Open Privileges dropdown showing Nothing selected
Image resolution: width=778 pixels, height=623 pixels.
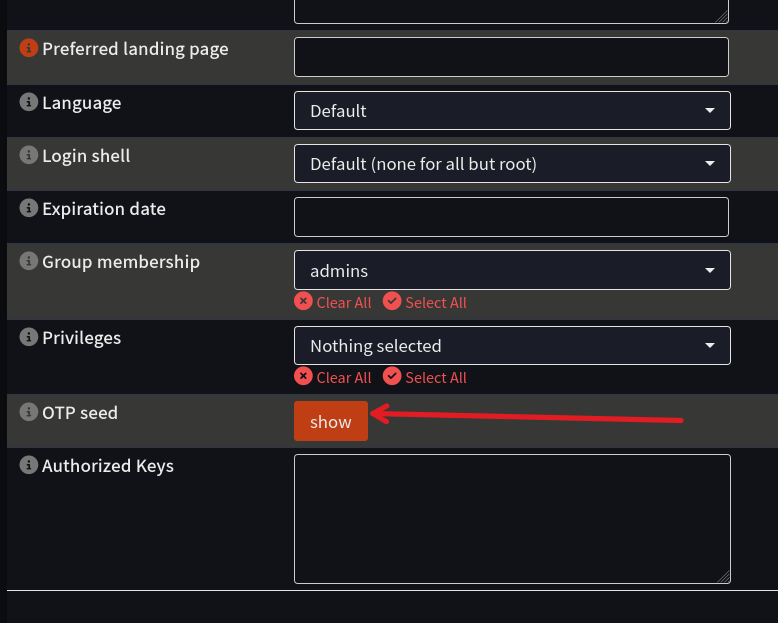[512, 346]
